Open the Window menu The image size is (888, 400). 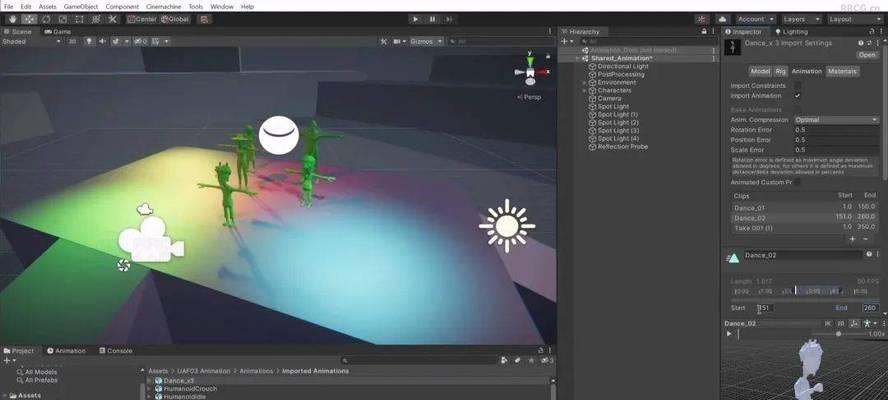(x=221, y=7)
